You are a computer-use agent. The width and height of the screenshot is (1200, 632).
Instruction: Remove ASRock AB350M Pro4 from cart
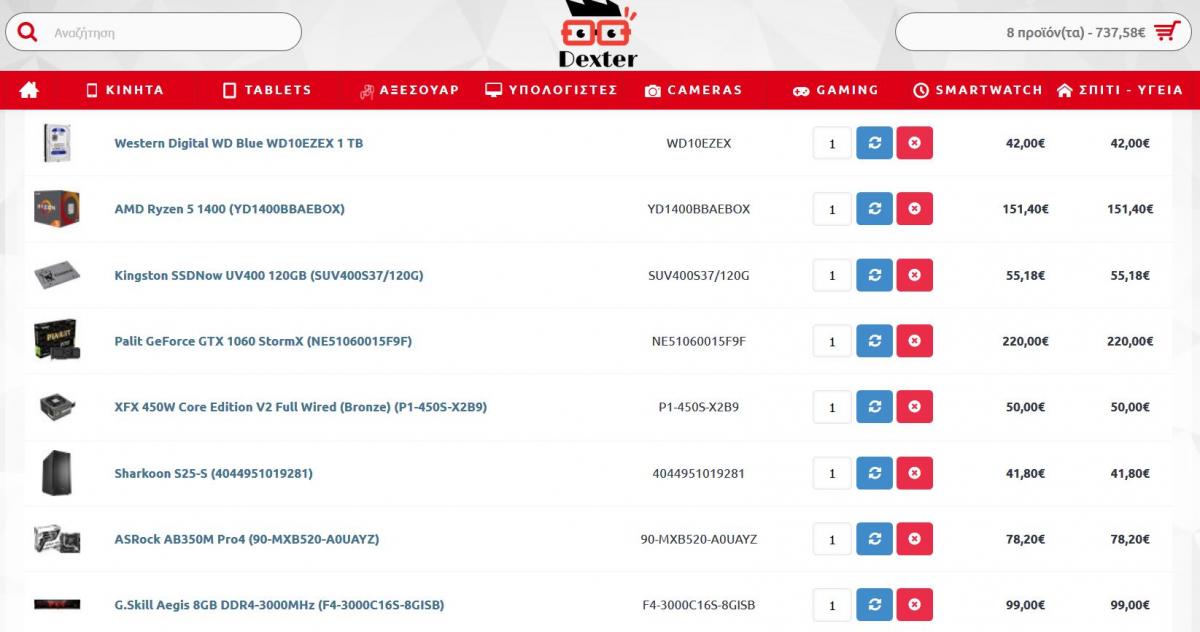pyautogui.click(x=914, y=539)
